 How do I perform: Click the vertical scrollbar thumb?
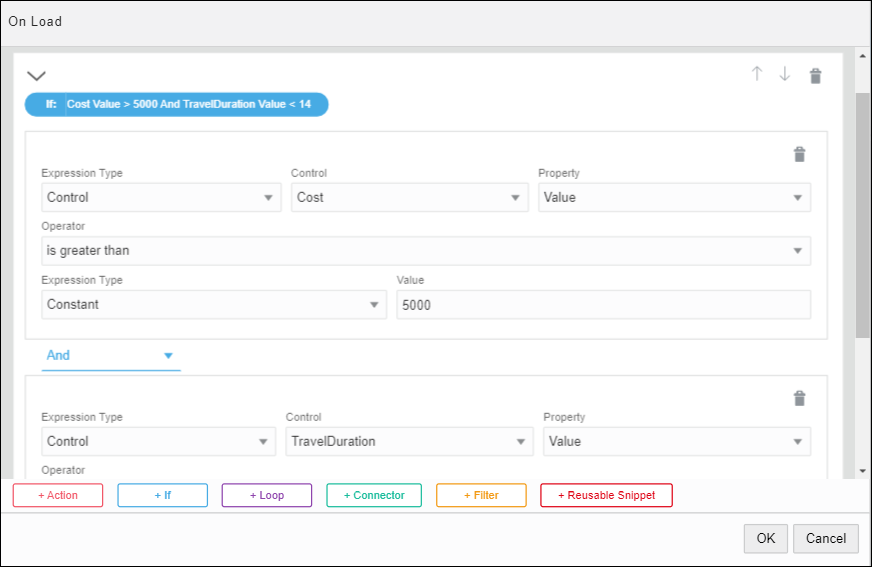point(863,215)
